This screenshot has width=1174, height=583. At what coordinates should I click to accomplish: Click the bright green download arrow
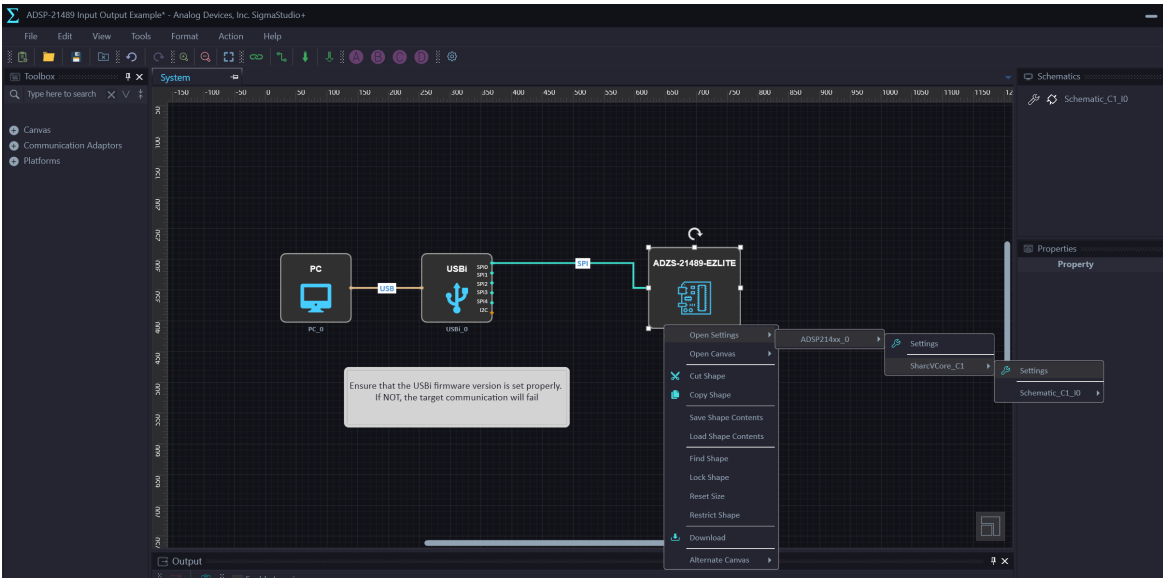click(305, 57)
